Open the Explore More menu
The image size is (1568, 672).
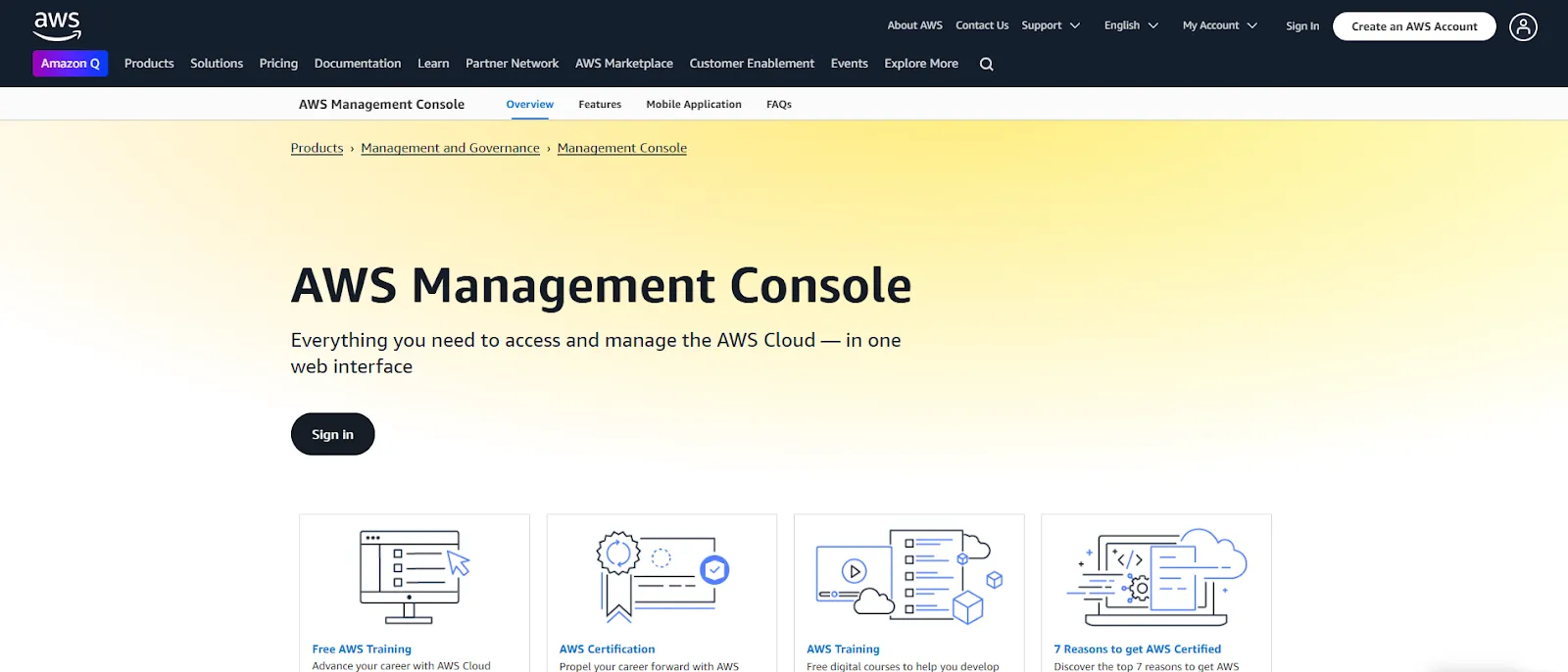click(921, 64)
